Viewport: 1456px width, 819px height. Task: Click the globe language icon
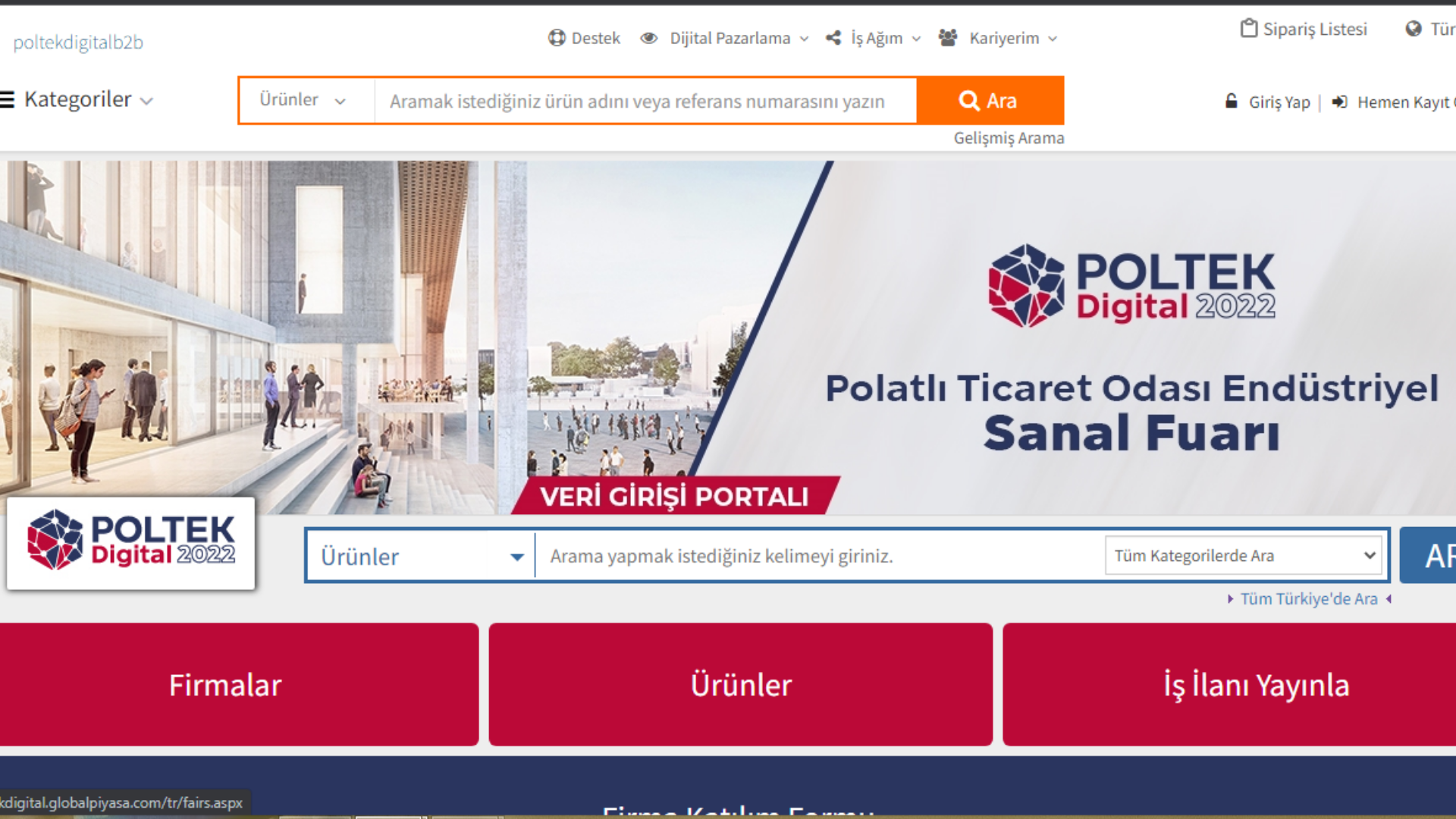(1414, 29)
